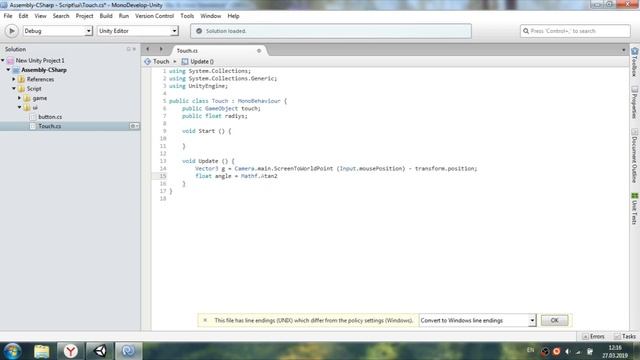The width and height of the screenshot is (640, 360).
Task: Open File Explorer from the taskbar
Action: [42, 351]
